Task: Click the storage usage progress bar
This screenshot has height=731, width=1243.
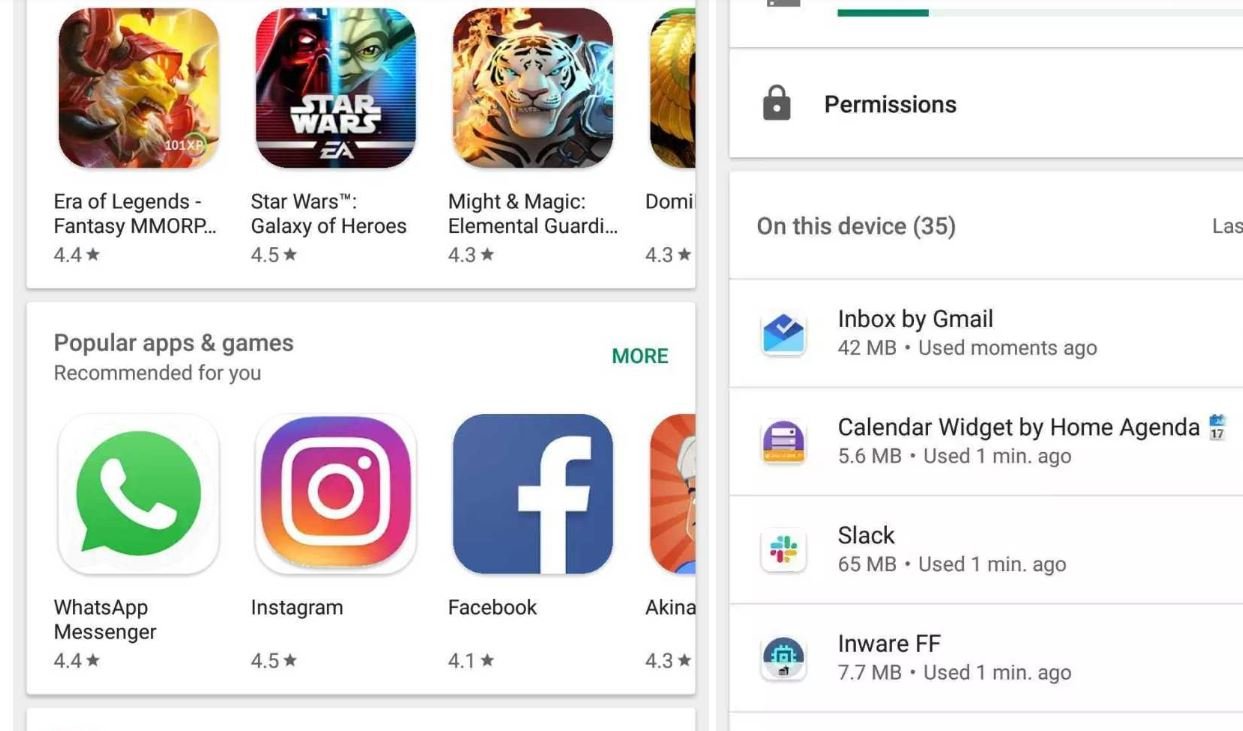Action: (1040, 12)
